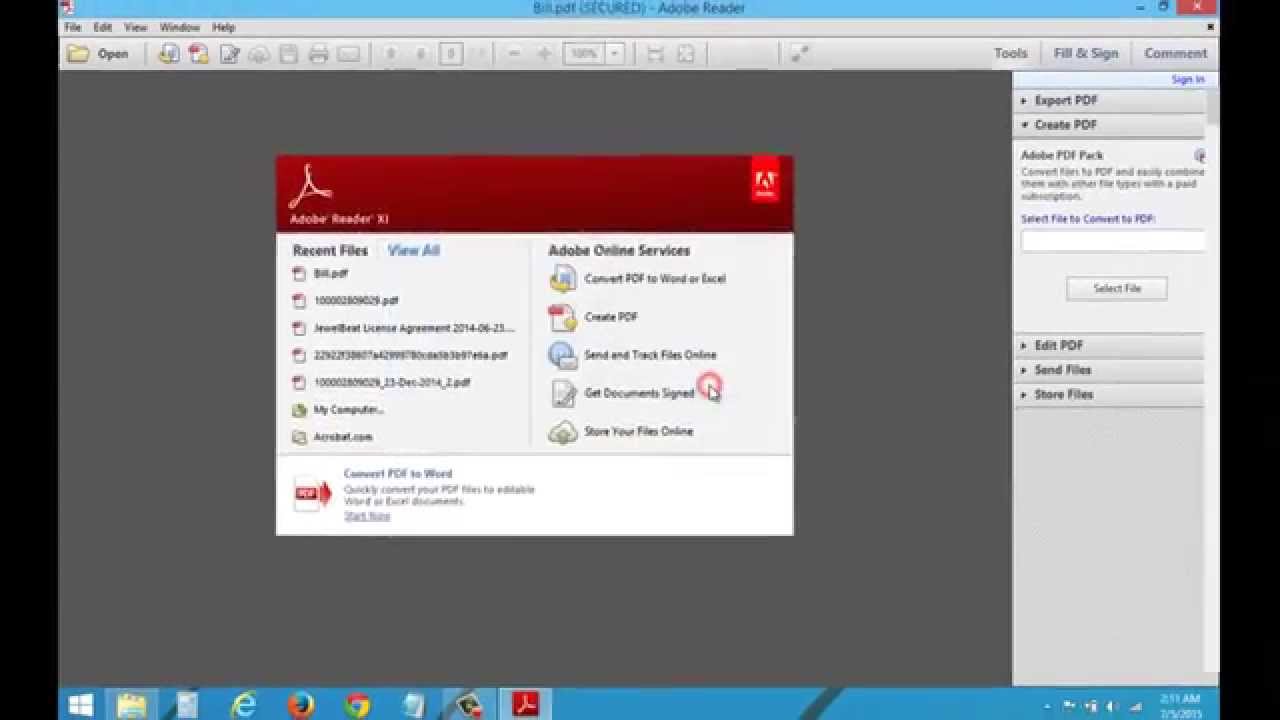The height and width of the screenshot is (720, 1280).
Task: Click the Send and Track Files Online icon
Action: pyautogui.click(x=563, y=355)
